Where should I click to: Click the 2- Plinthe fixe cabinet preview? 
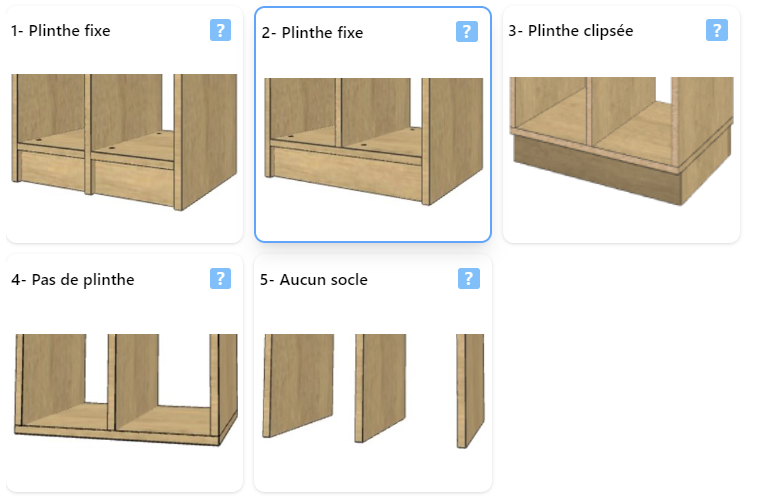point(373,141)
